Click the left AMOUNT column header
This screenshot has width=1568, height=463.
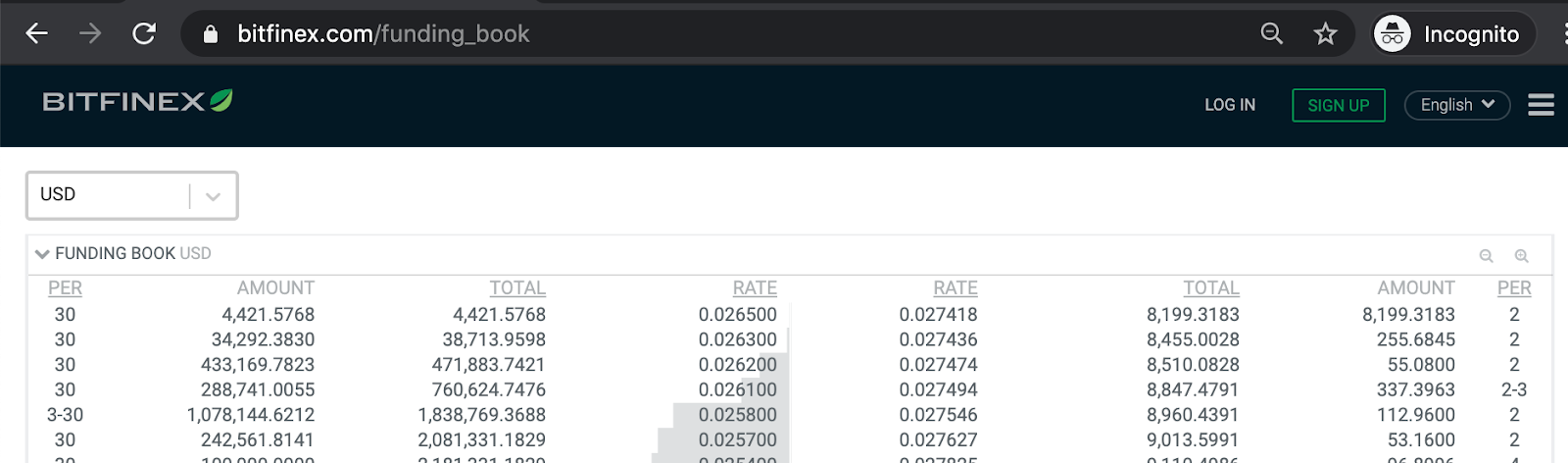click(x=275, y=288)
